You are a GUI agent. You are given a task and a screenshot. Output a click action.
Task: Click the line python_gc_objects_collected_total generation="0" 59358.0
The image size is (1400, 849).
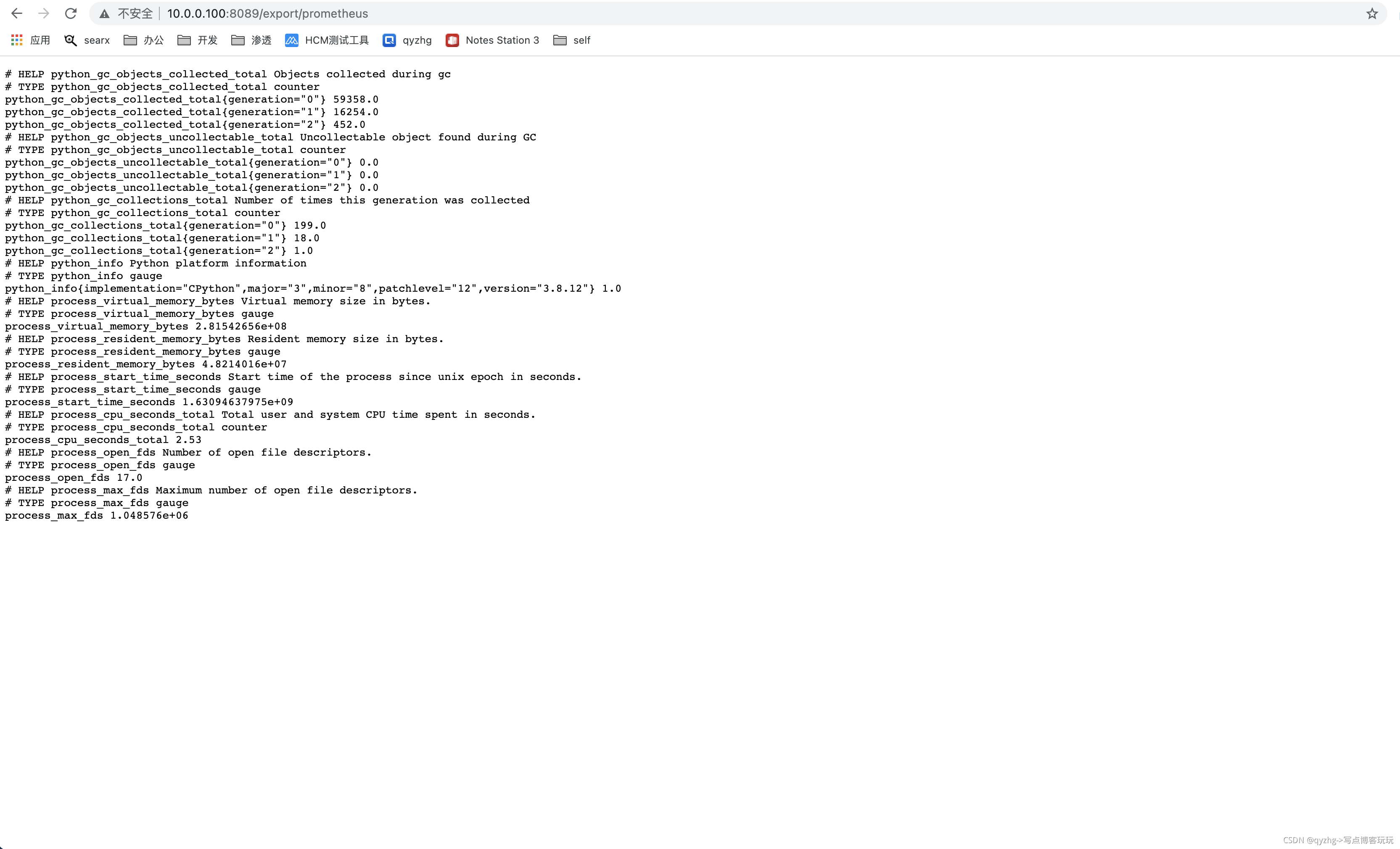point(191,99)
